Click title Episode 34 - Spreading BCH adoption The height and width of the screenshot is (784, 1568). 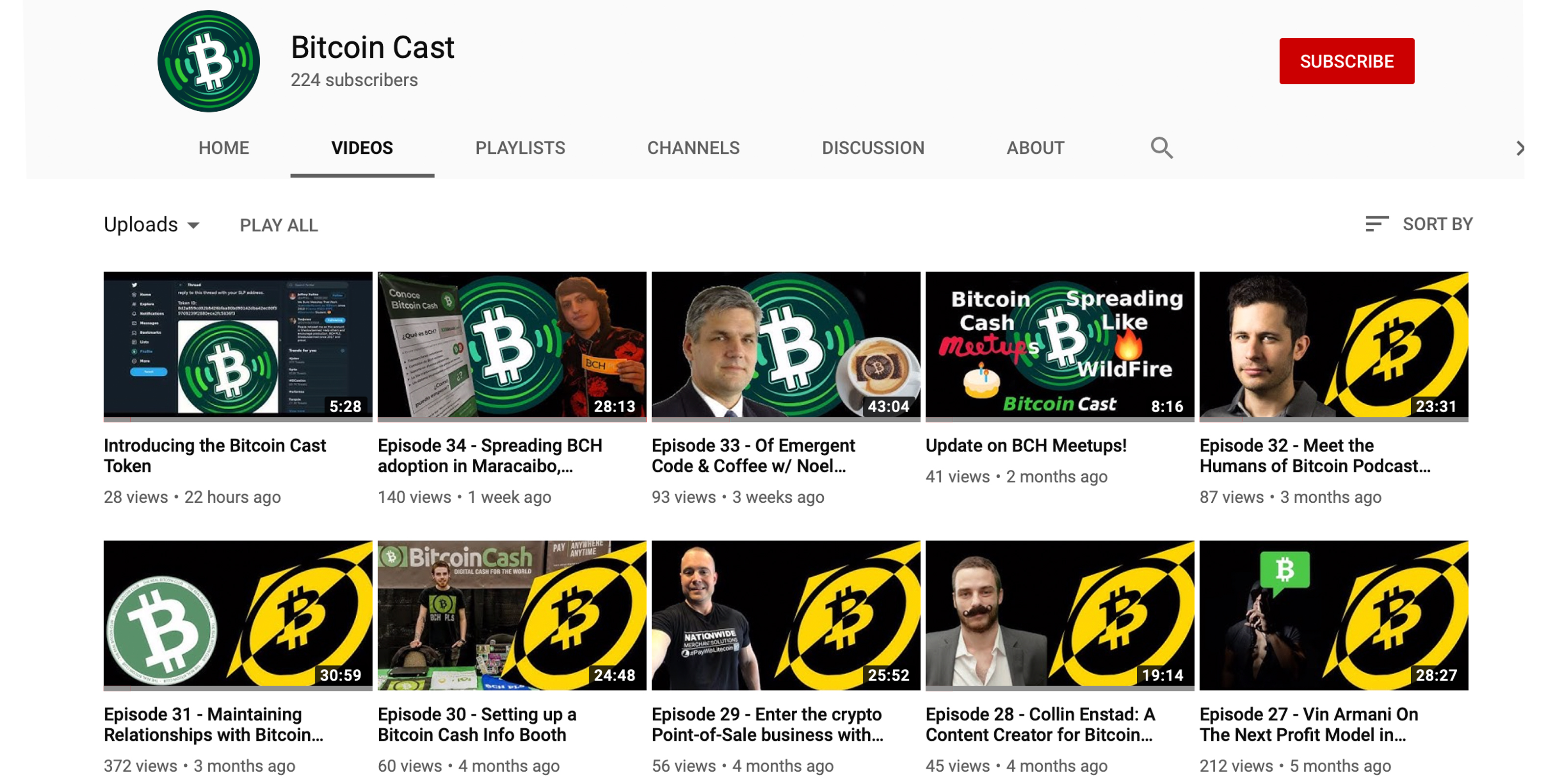click(x=490, y=455)
